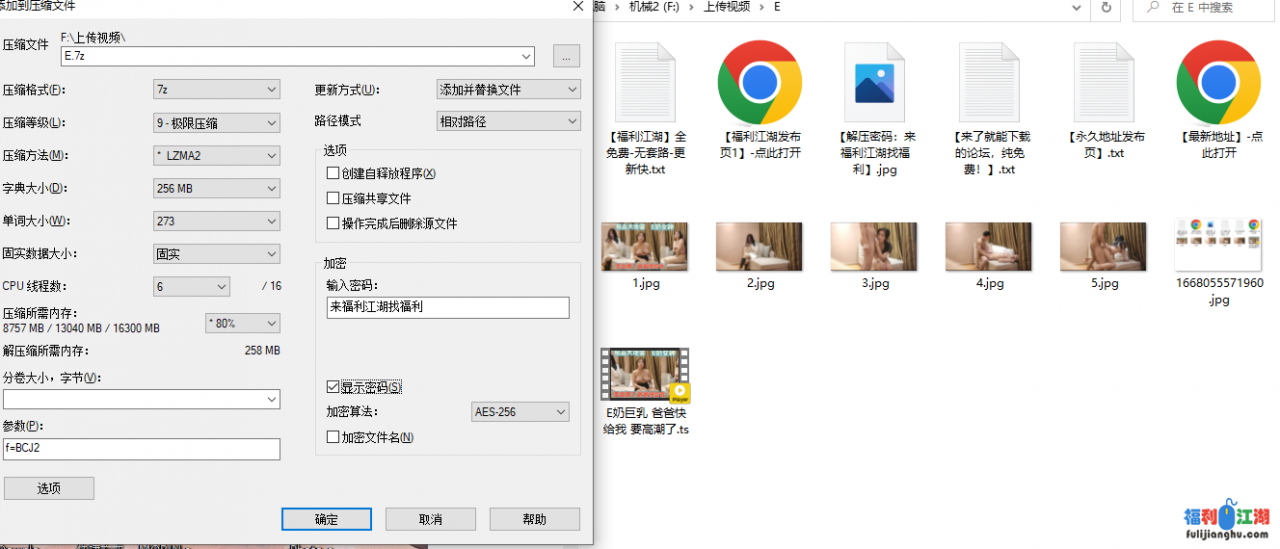Select the 【解压密码】 image file icon
The width and height of the screenshot is (1280, 549).
(x=874, y=82)
